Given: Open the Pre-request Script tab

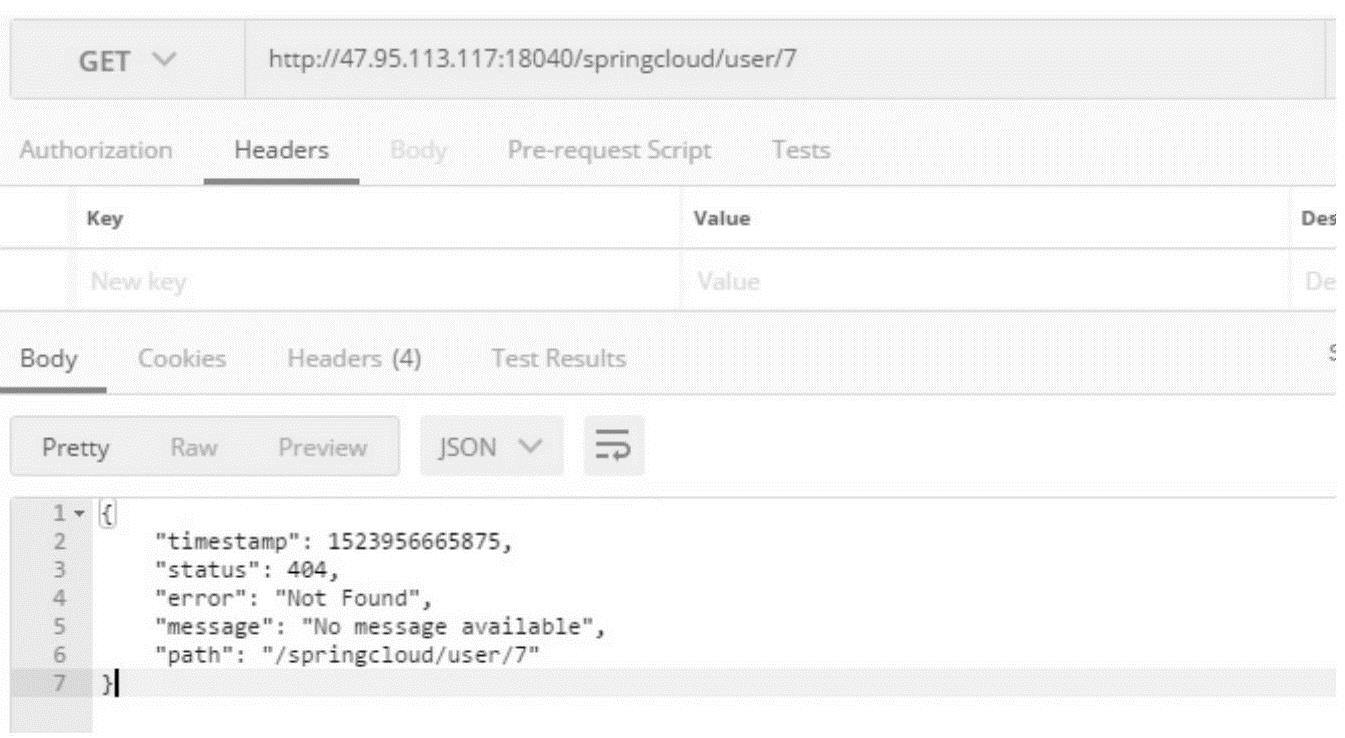Looking at the screenshot, I should 609,151.
